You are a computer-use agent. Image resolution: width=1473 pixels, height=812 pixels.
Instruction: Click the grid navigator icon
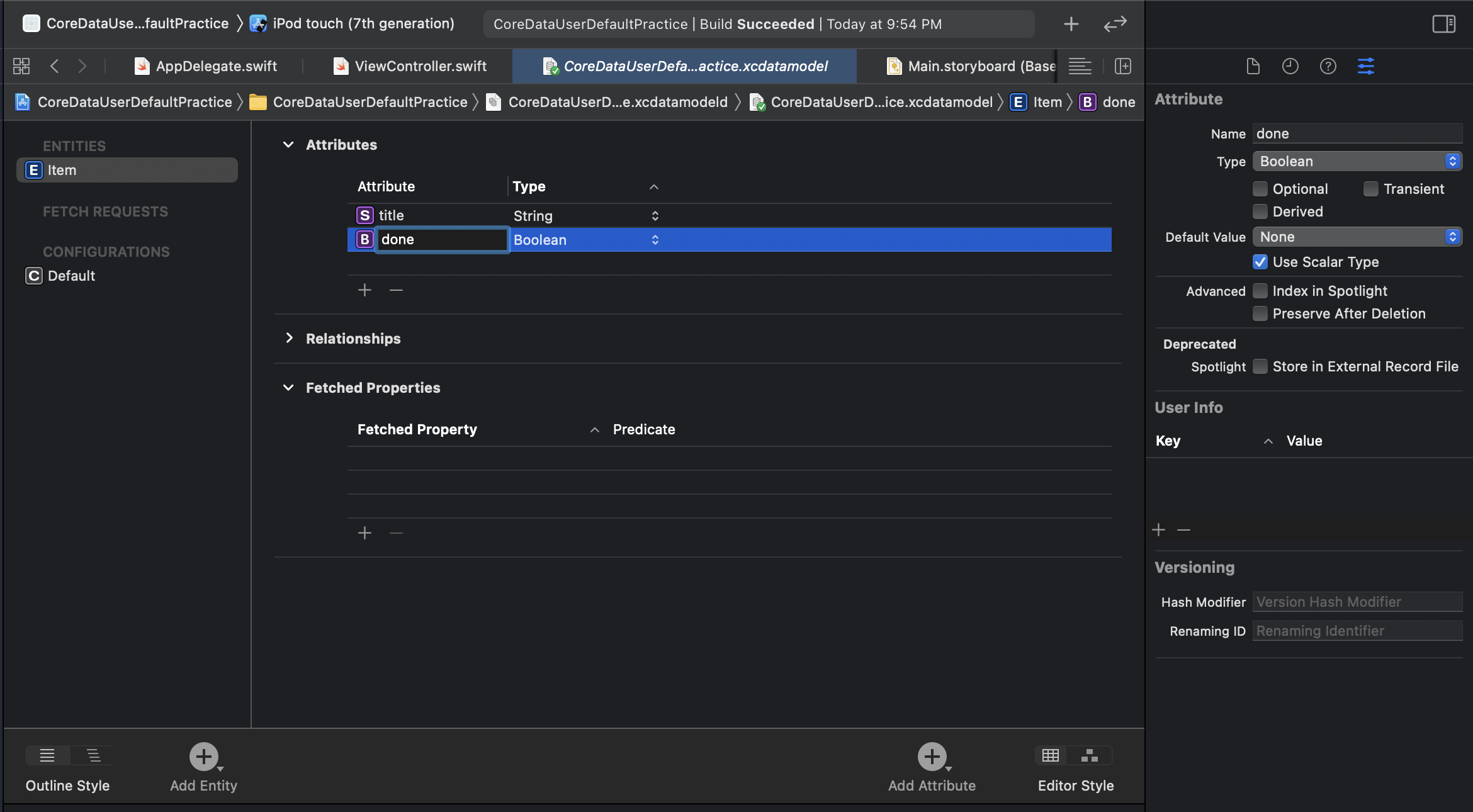click(x=21, y=66)
